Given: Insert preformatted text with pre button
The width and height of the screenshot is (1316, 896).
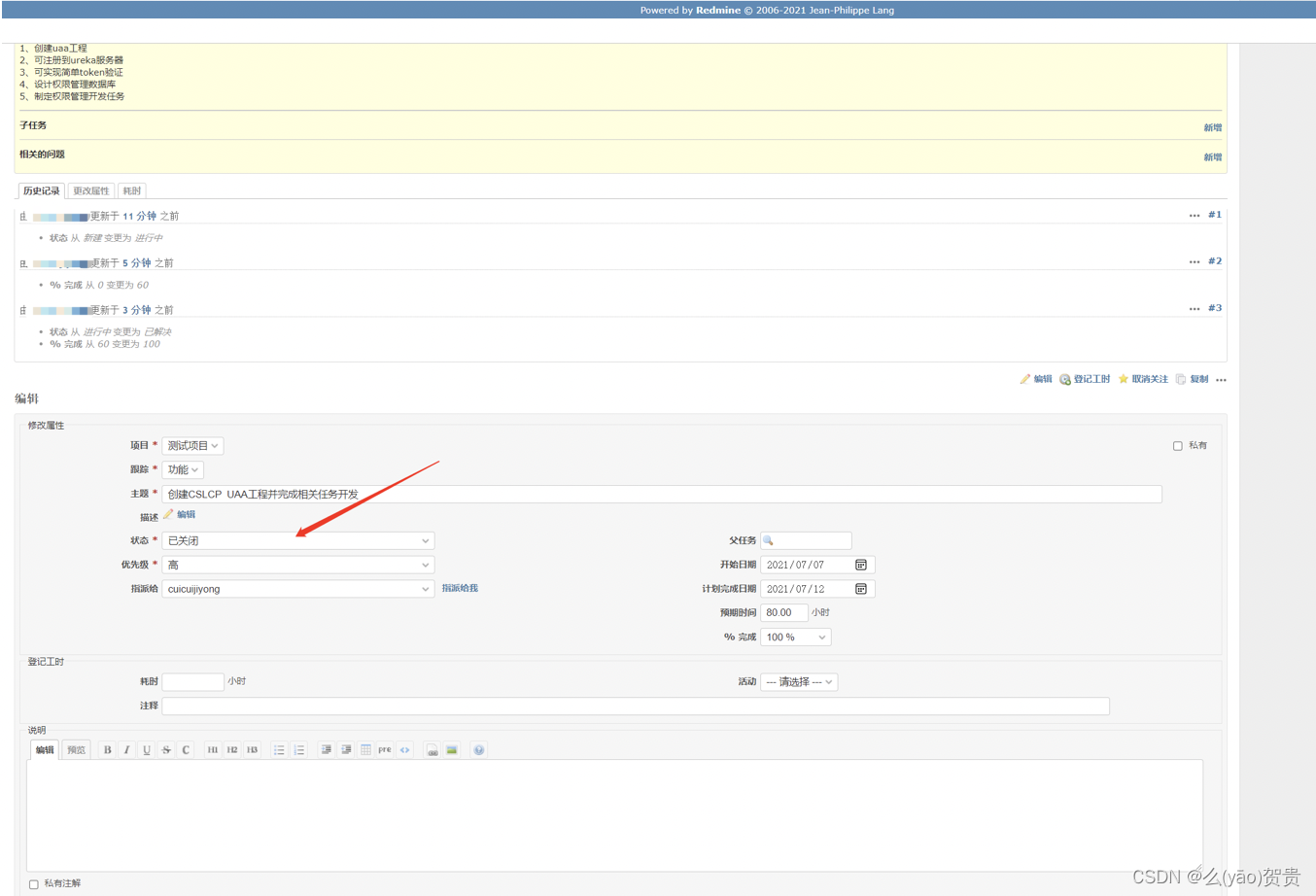Looking at the screenshot, I should pos(385,750).
